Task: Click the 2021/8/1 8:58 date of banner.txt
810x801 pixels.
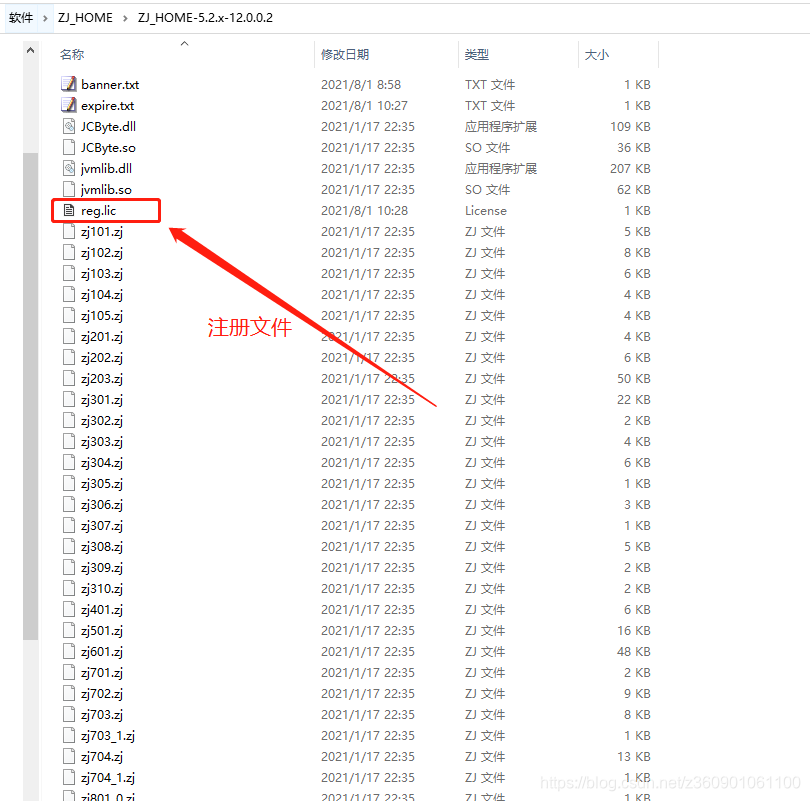Action: click(361, 84)
